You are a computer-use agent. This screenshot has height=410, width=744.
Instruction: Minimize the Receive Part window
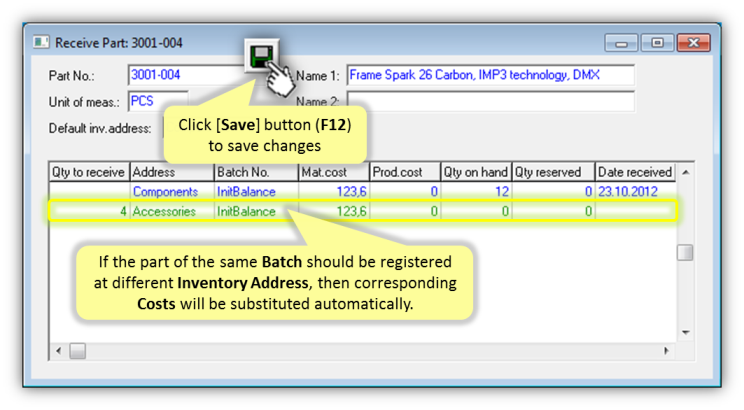621,43
